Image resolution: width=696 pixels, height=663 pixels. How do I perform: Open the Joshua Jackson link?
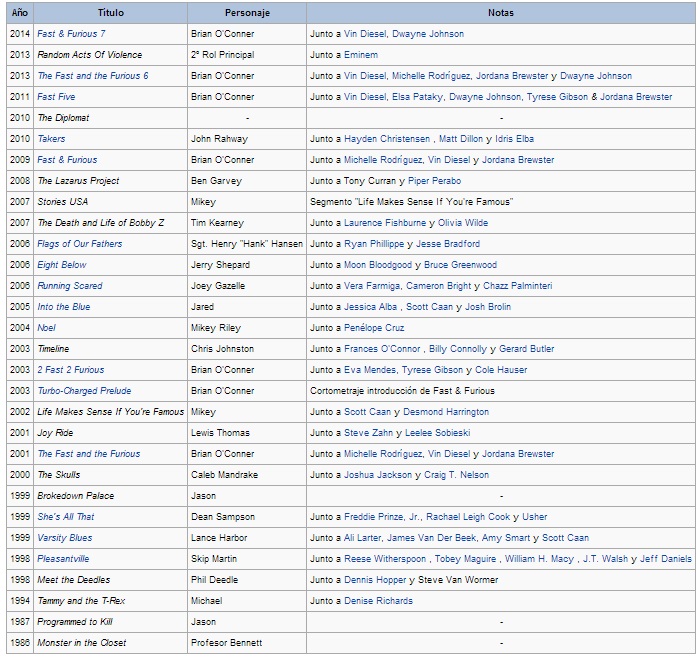(378, 475)
